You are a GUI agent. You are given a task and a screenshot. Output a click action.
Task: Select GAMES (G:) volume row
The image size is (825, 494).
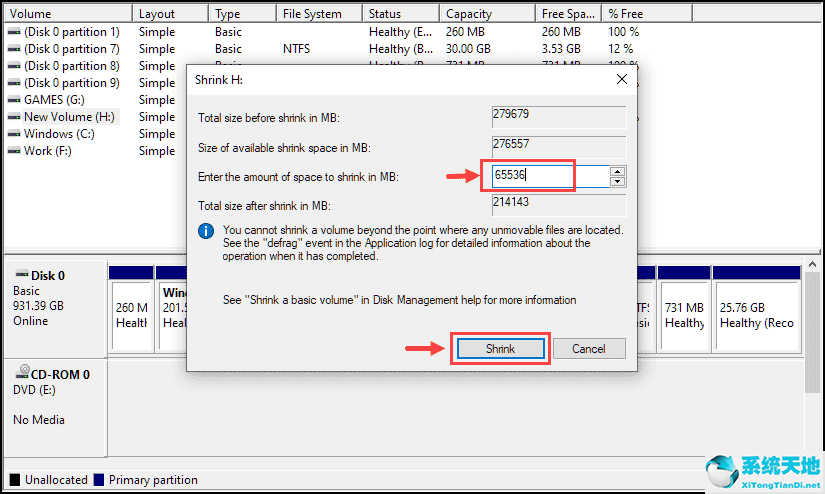pyautogui.click(x=57, y=100)
